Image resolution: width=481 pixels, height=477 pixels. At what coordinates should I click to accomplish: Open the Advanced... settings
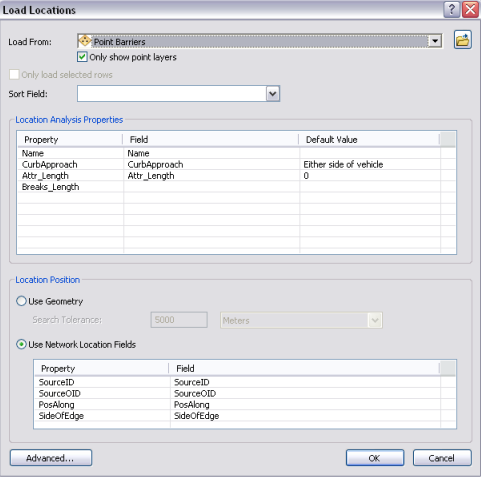tap(51, 458)
